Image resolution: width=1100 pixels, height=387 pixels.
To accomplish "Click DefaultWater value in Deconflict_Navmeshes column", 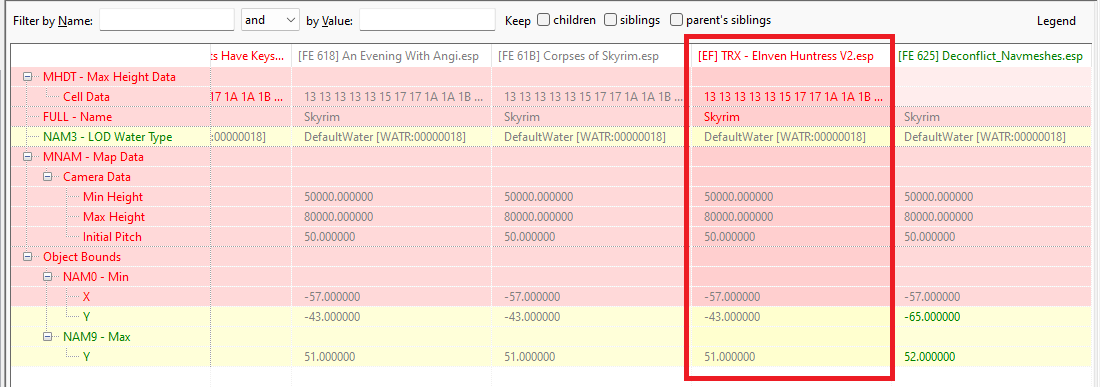I will [x=984, y=137].
